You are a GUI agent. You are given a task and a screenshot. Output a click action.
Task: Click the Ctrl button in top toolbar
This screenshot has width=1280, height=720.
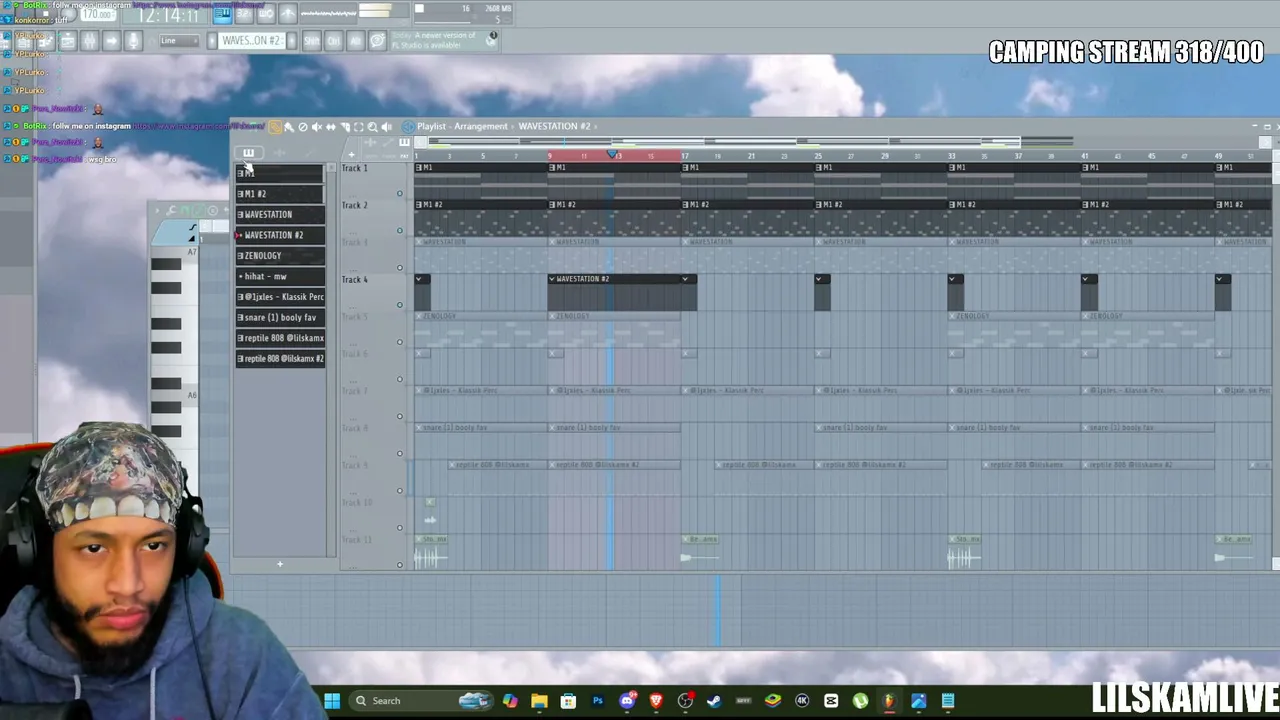pos(333,41)
